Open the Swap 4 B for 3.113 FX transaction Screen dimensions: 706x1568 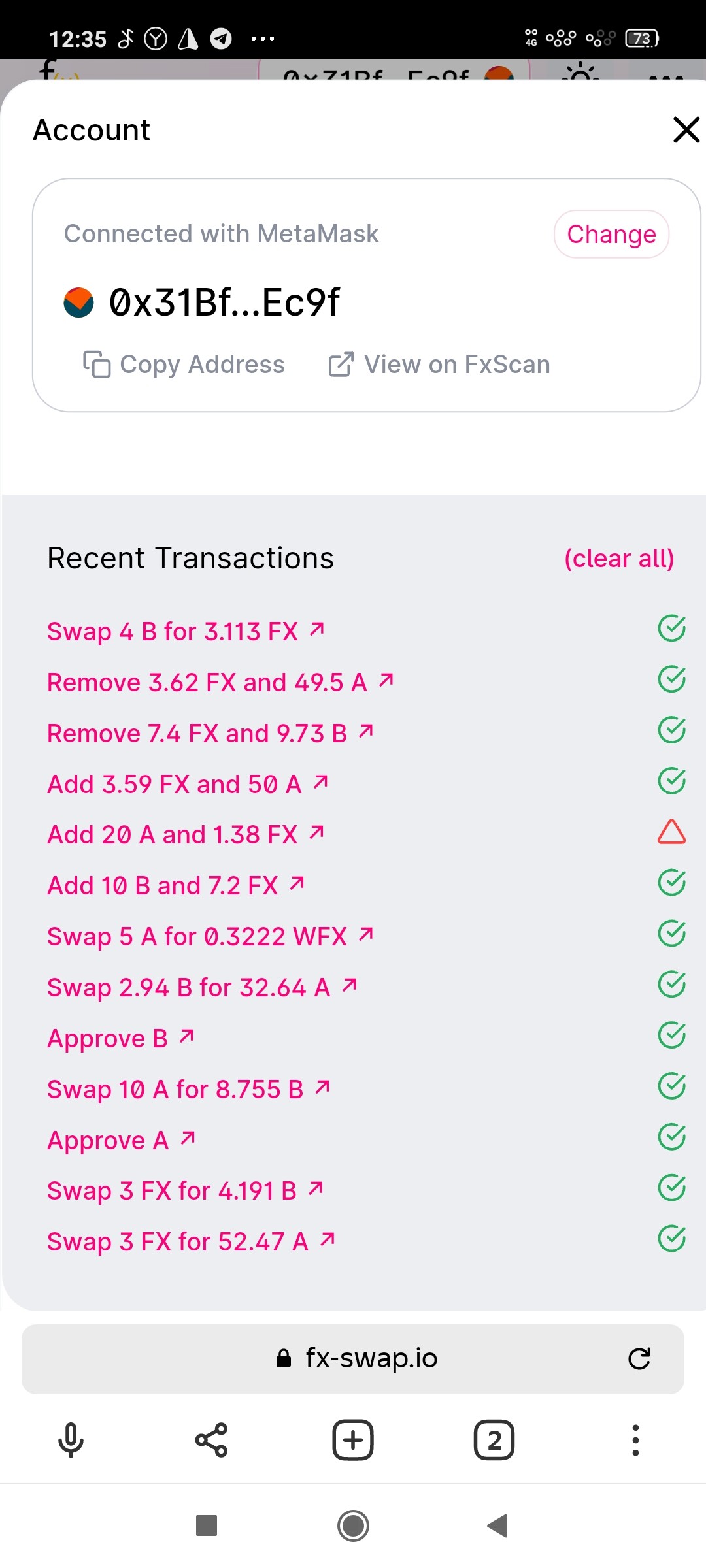pos(186,631)
